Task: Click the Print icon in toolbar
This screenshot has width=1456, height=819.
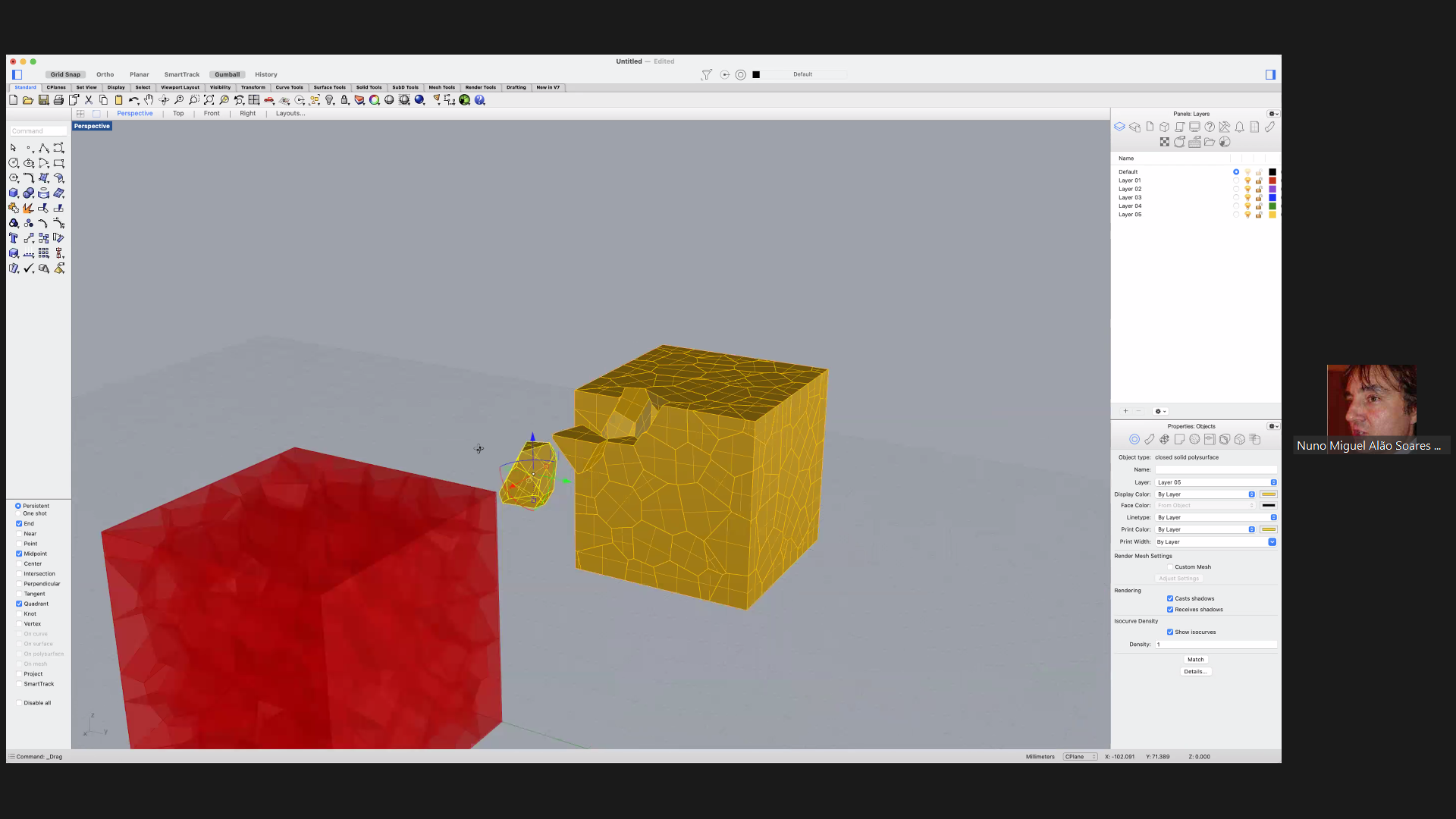Action: click(x=58, y=100)
